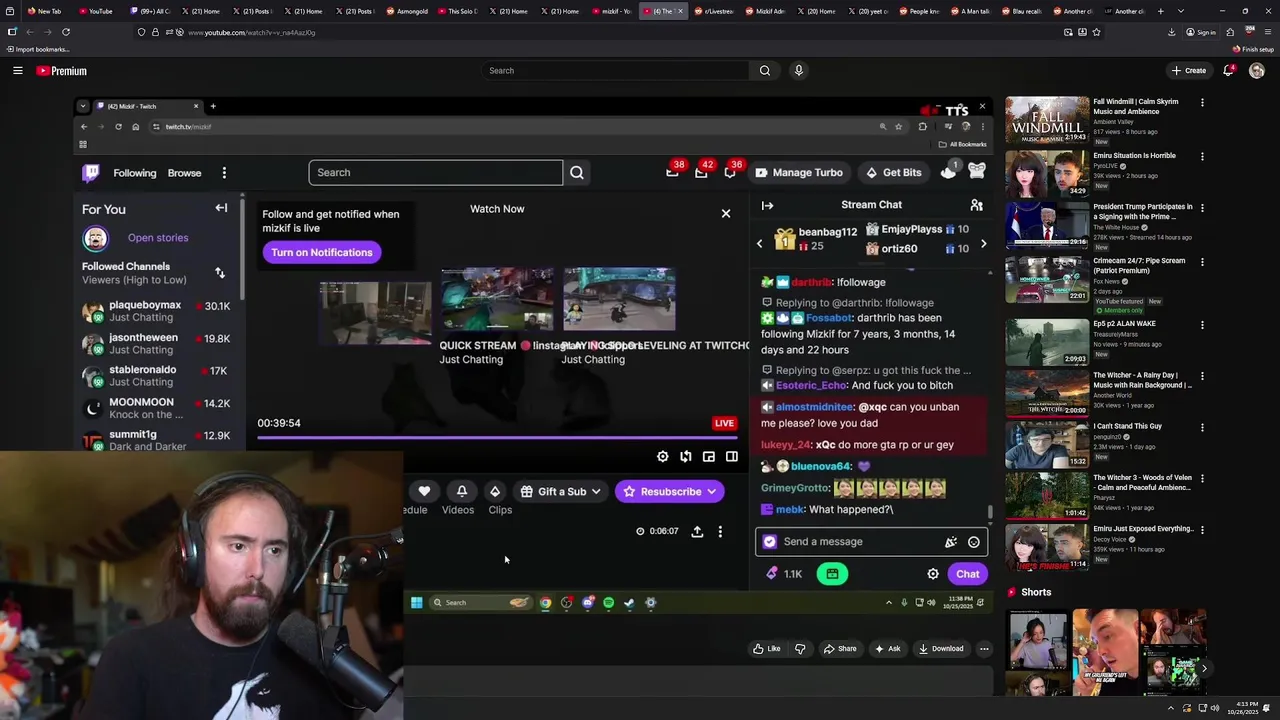
Task: Collapse the Stream Chat panel
Action: [767, 206]
